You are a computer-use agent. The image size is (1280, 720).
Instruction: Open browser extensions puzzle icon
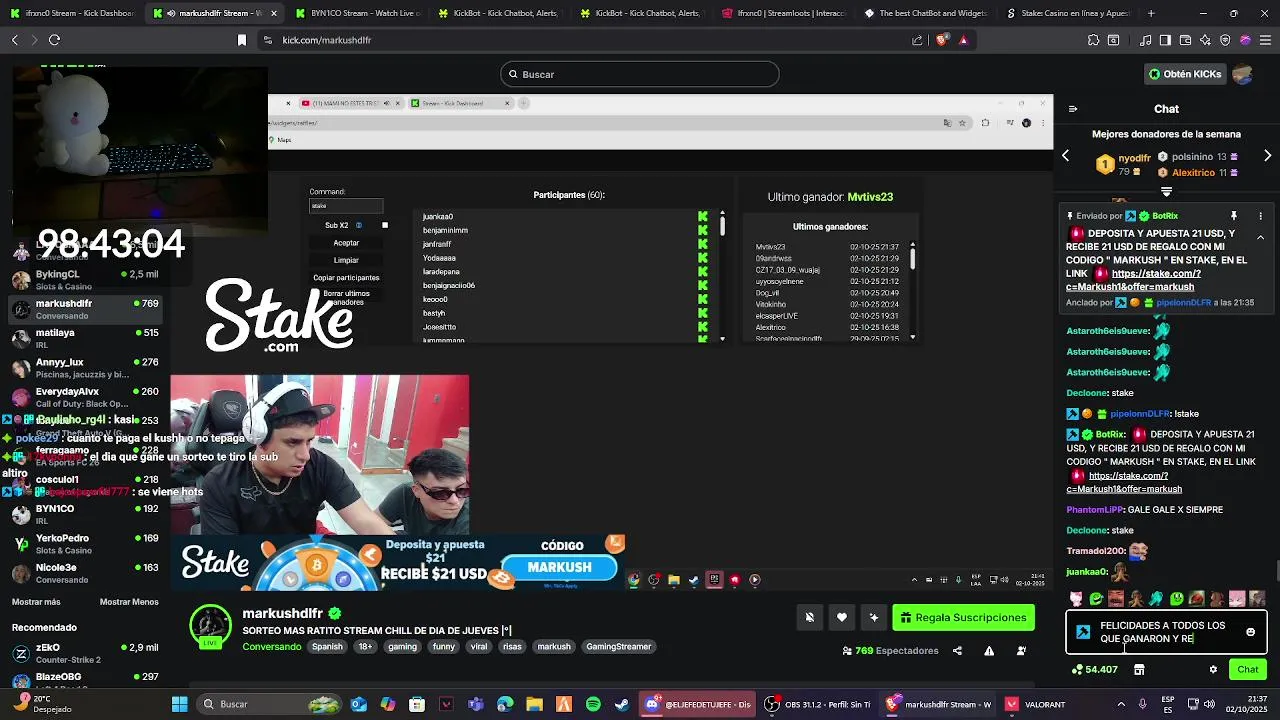1093,40
